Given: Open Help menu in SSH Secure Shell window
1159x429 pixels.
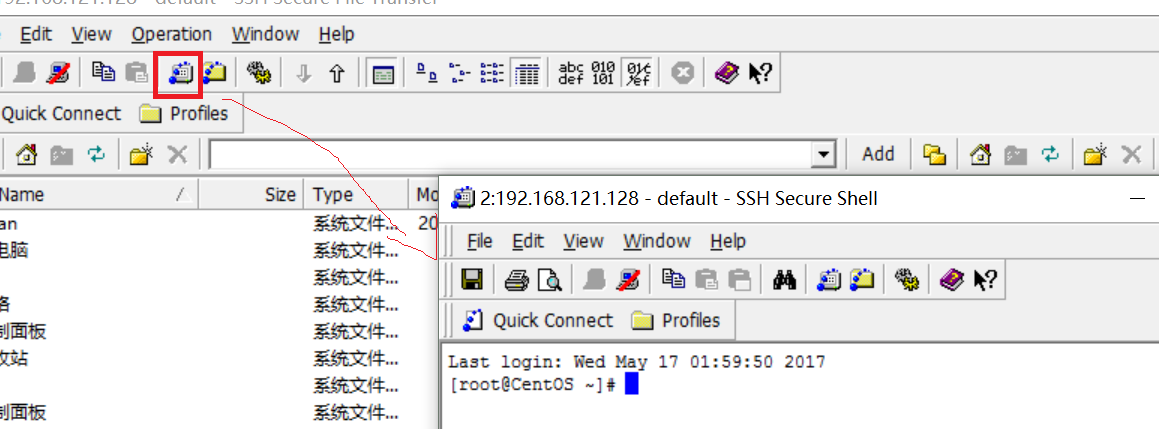Looking at the screenshot, I should pos(727,241).
